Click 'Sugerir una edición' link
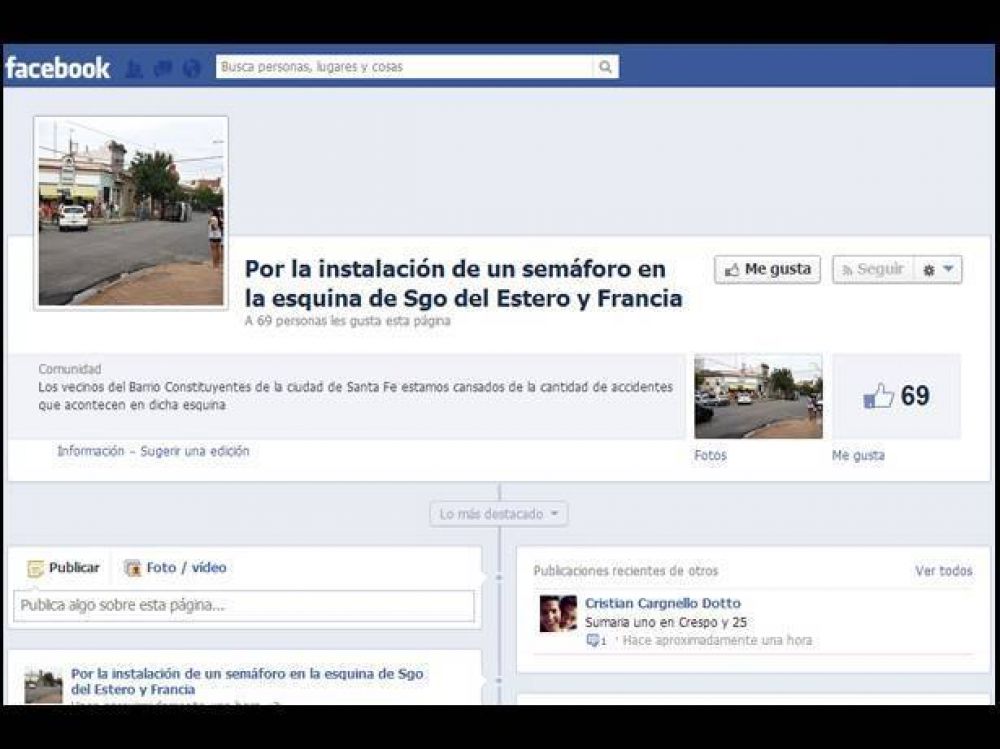Screen dimensions: 1000x749 tap(195, 451)
